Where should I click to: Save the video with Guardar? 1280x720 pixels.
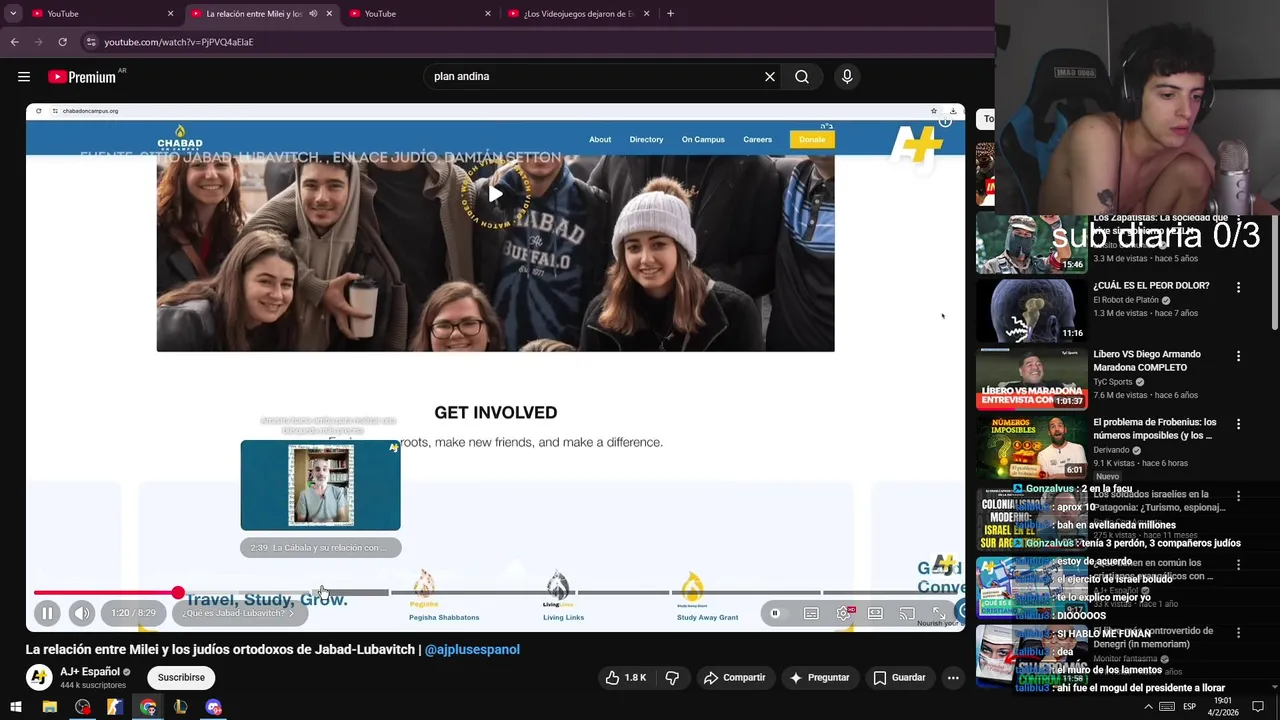[899, 678]
